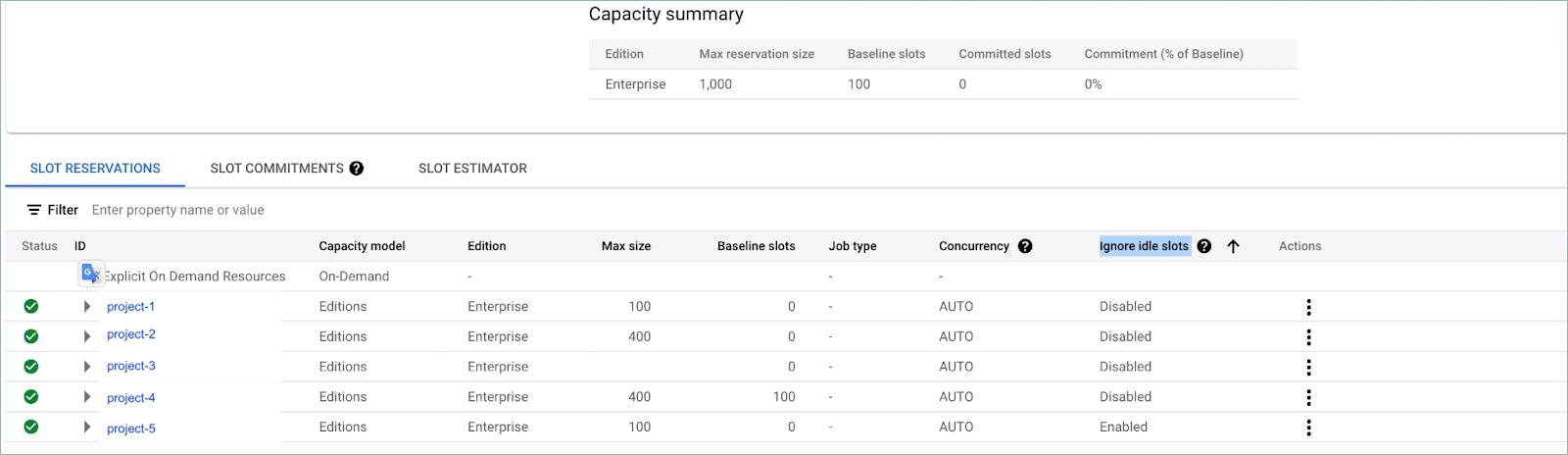
Task: Expand the project-3 reservation row
Action: click(x=87, y=367)
